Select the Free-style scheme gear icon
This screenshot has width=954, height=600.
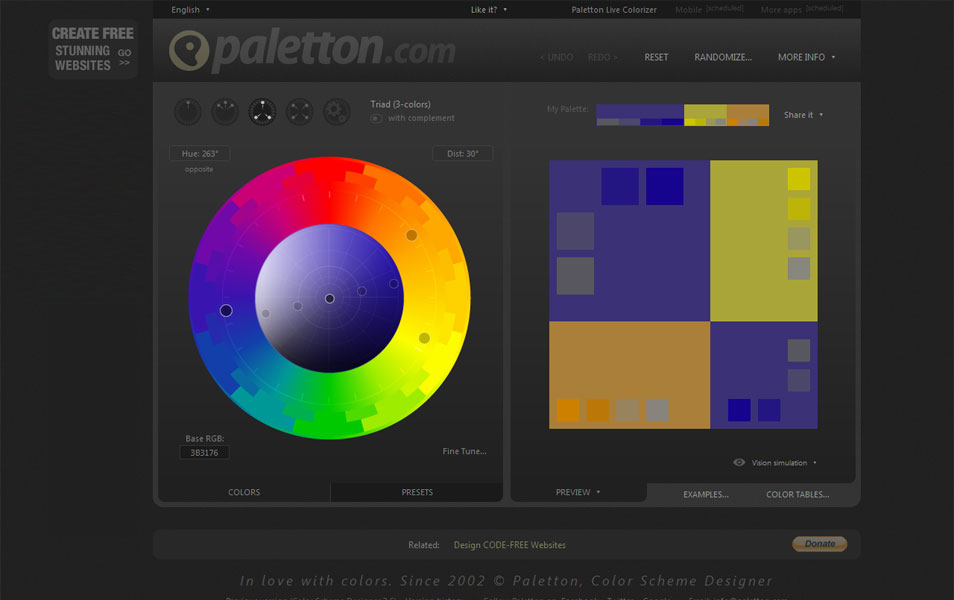[336, 112]
